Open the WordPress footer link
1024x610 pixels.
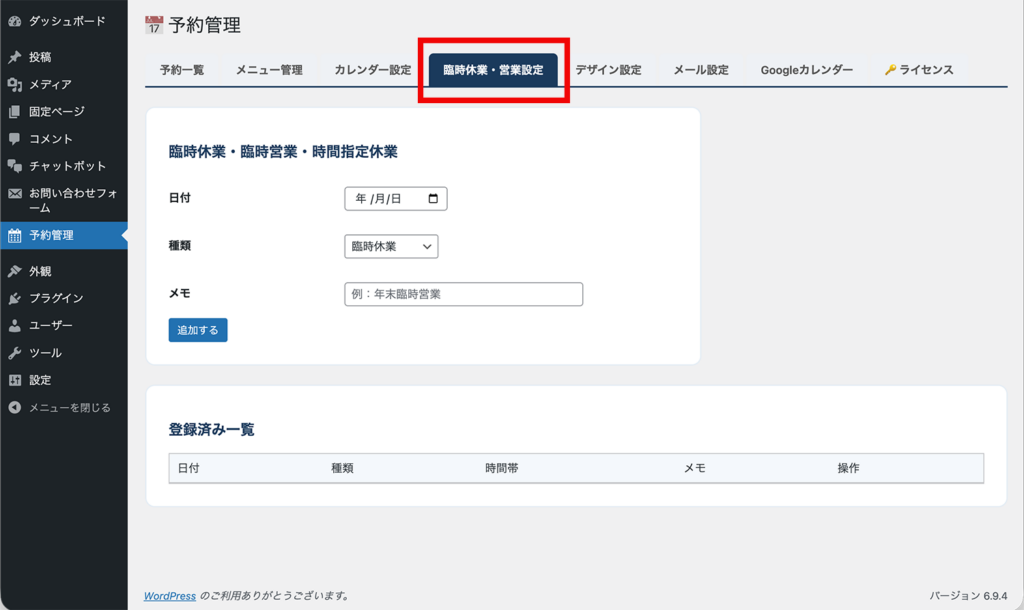click(168, 595)
